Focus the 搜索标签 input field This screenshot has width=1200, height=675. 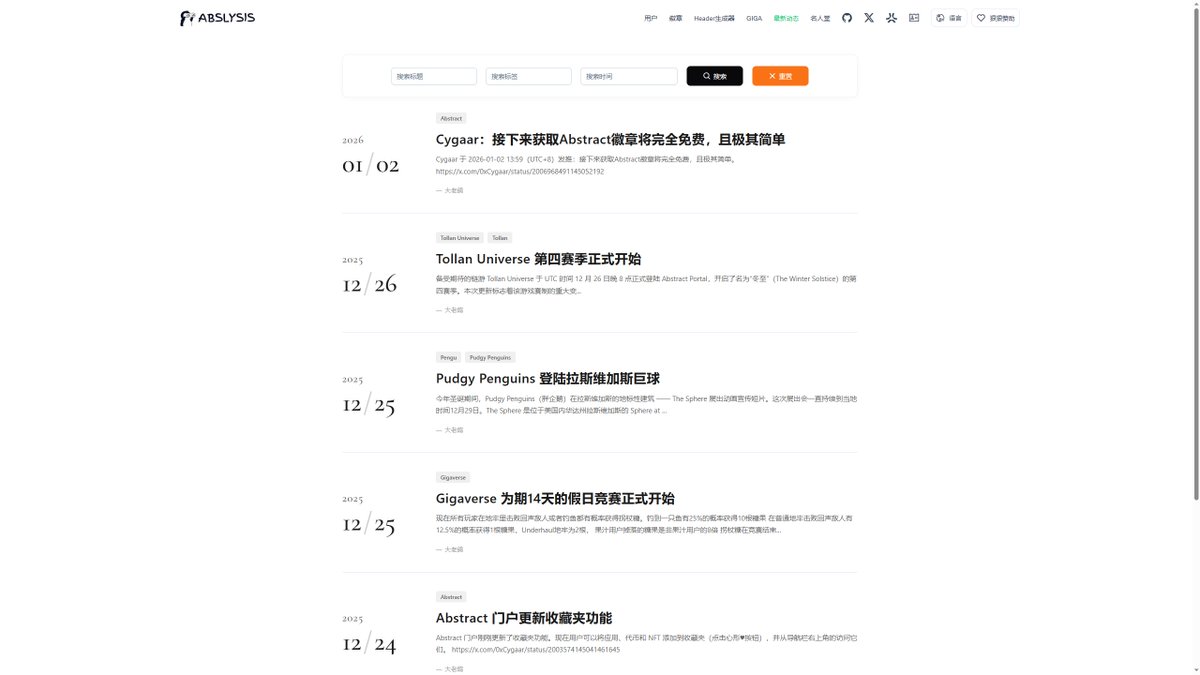(529, 76)
